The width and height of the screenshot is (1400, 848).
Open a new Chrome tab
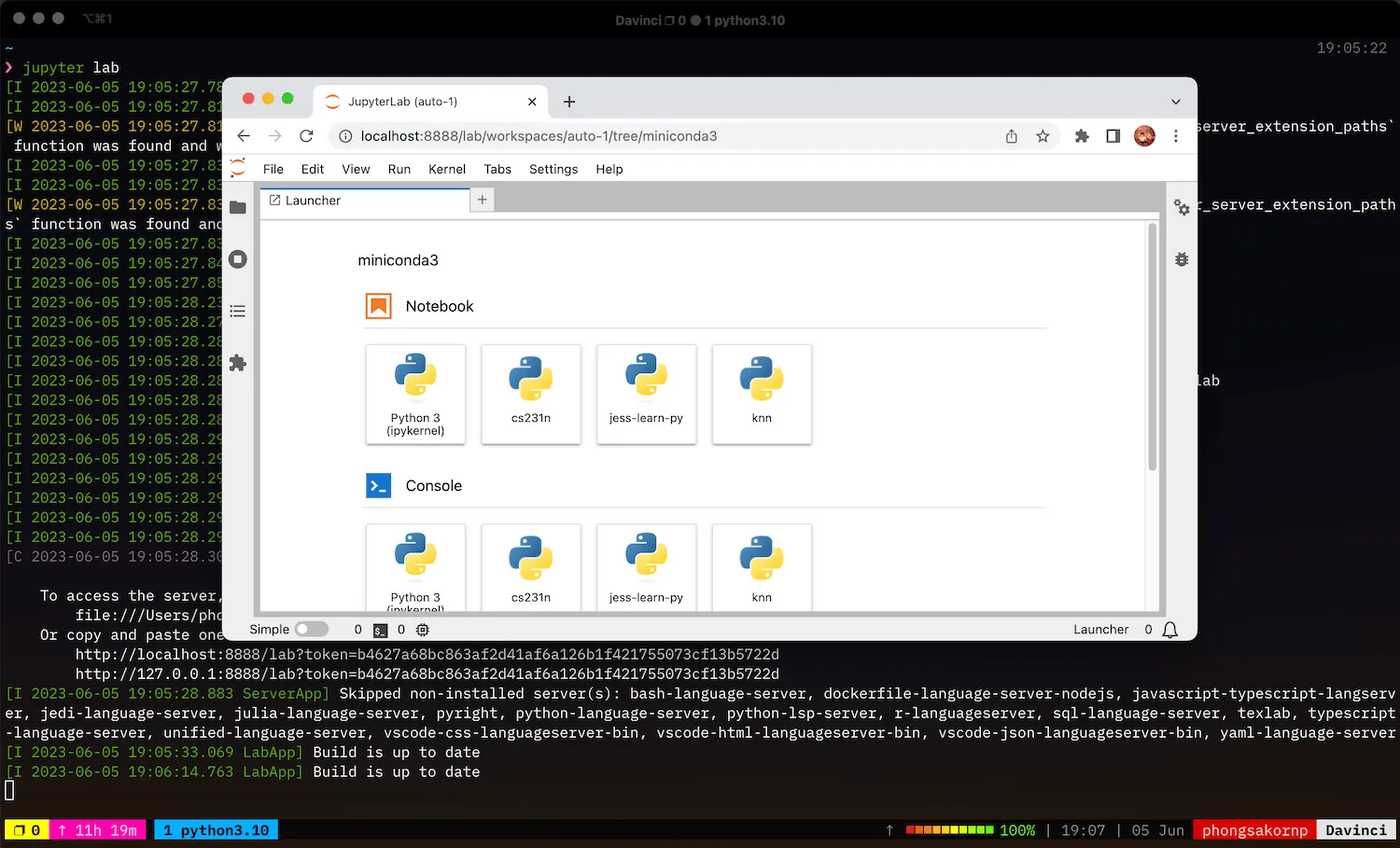point(569,102)
